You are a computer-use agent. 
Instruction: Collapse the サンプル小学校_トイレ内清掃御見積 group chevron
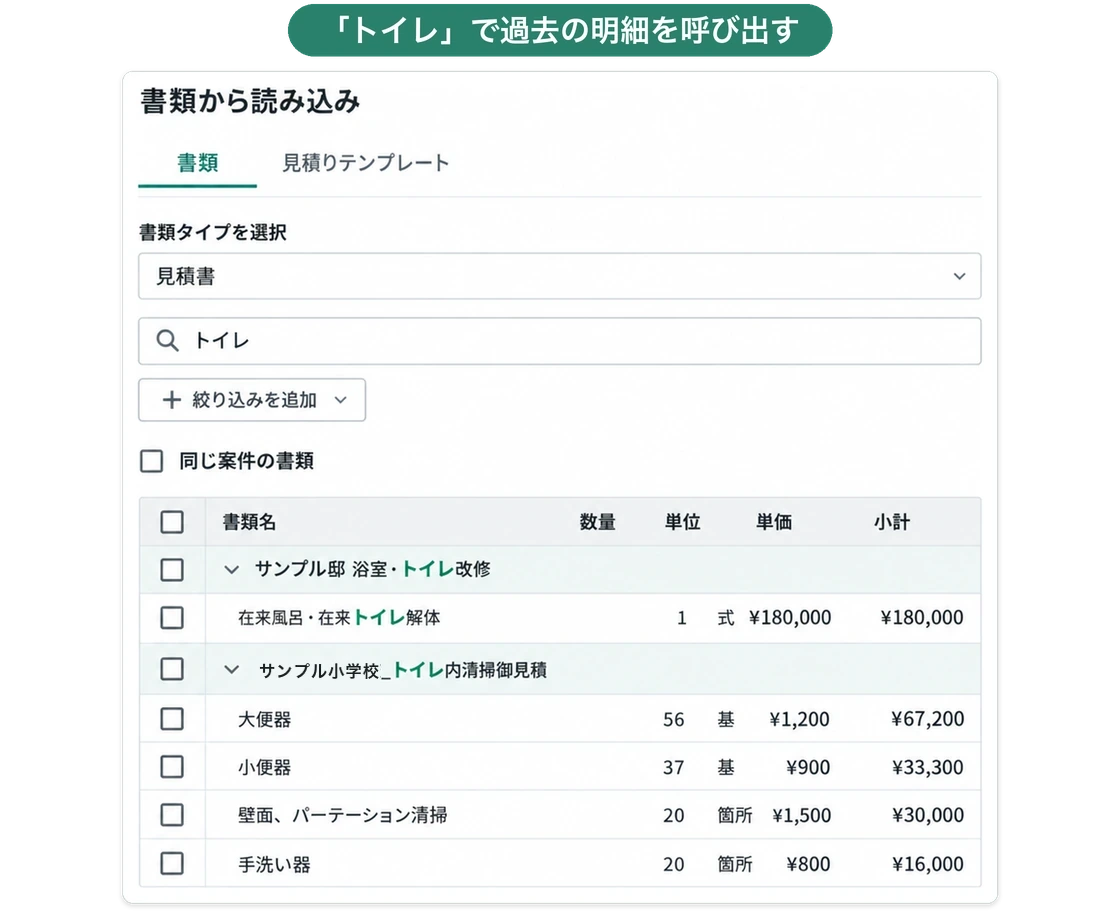[x=231, y=670]
